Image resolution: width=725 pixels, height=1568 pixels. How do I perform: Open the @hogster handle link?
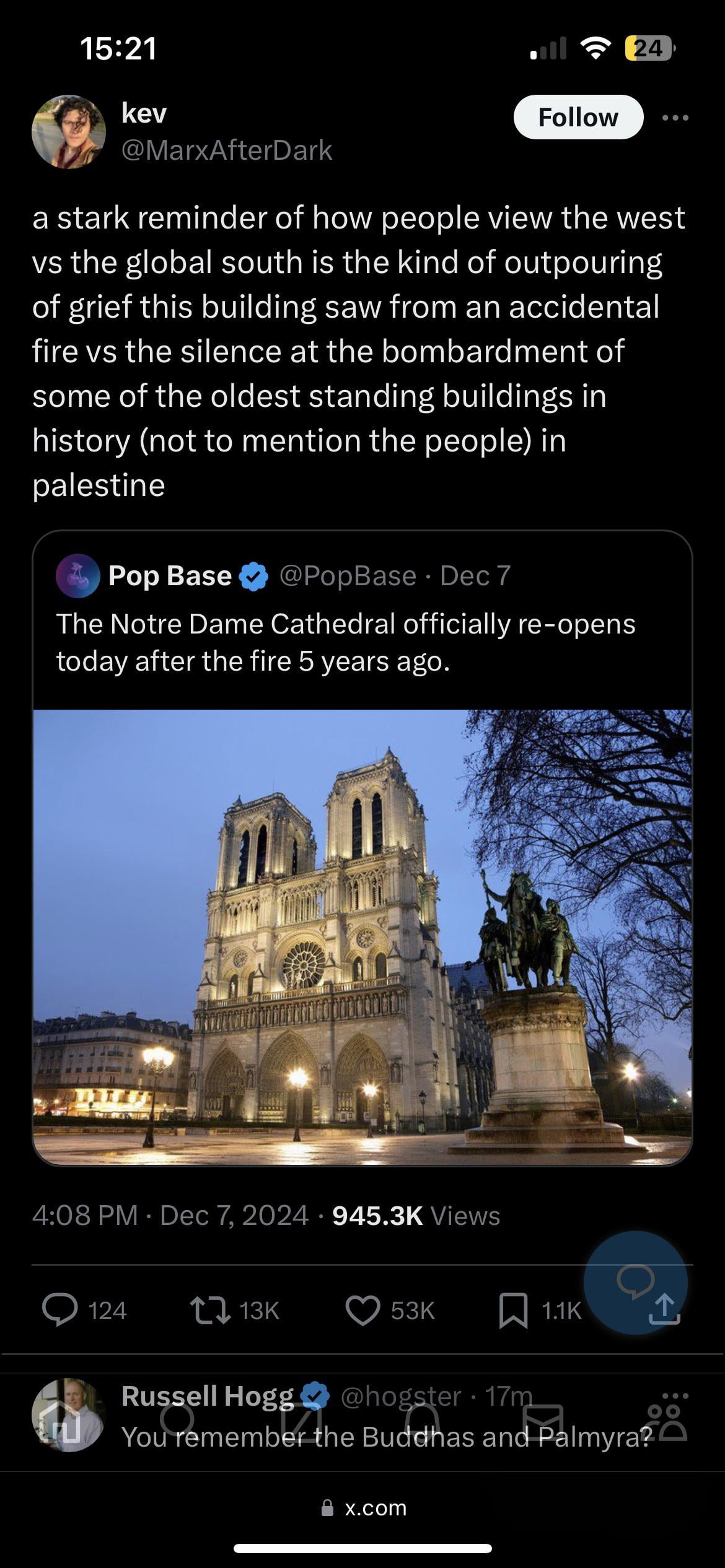pos(401,1396)
